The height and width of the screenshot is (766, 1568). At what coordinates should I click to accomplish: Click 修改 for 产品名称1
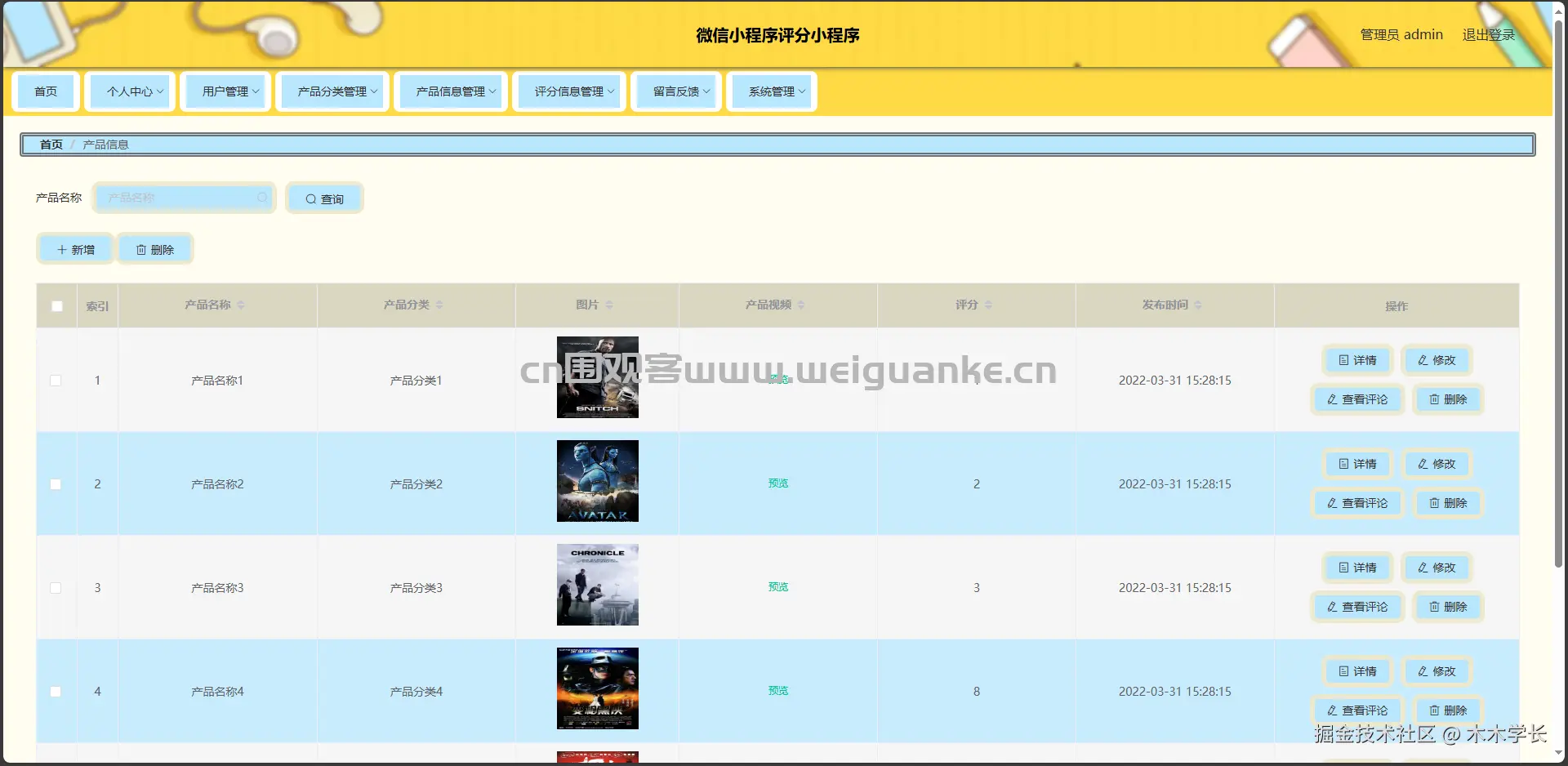1437,360
